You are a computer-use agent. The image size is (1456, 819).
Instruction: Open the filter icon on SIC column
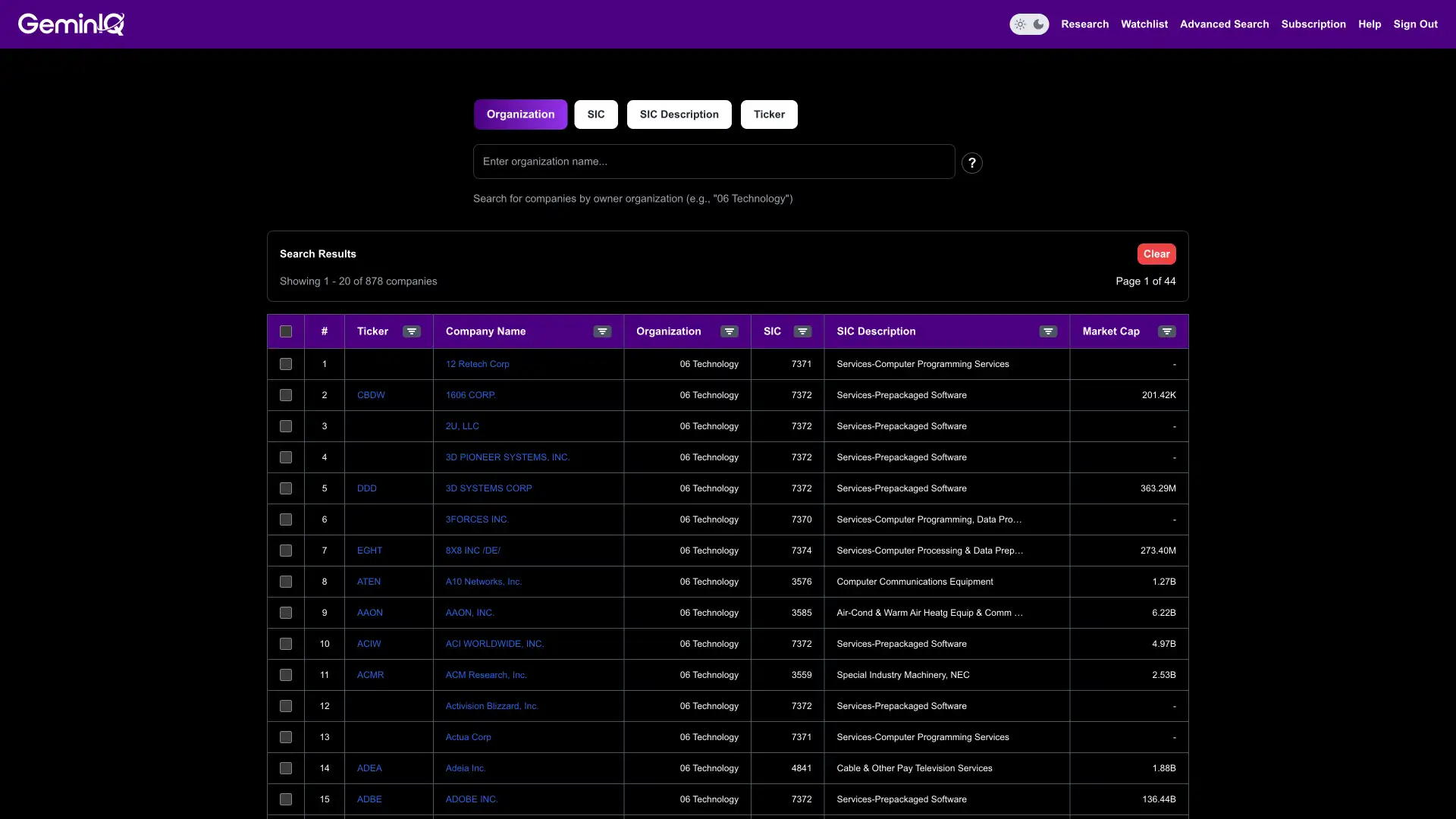(x=802, y=331)
